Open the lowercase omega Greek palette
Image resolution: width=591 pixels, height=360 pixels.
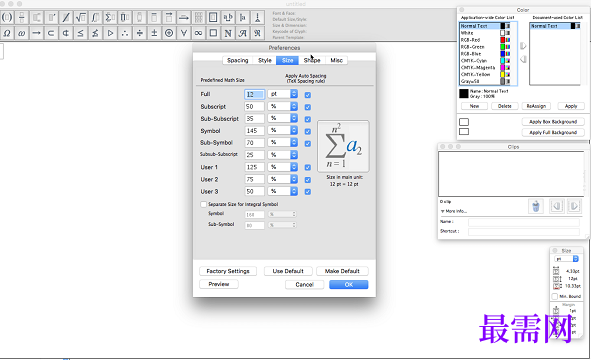click(x=22, y=33)
